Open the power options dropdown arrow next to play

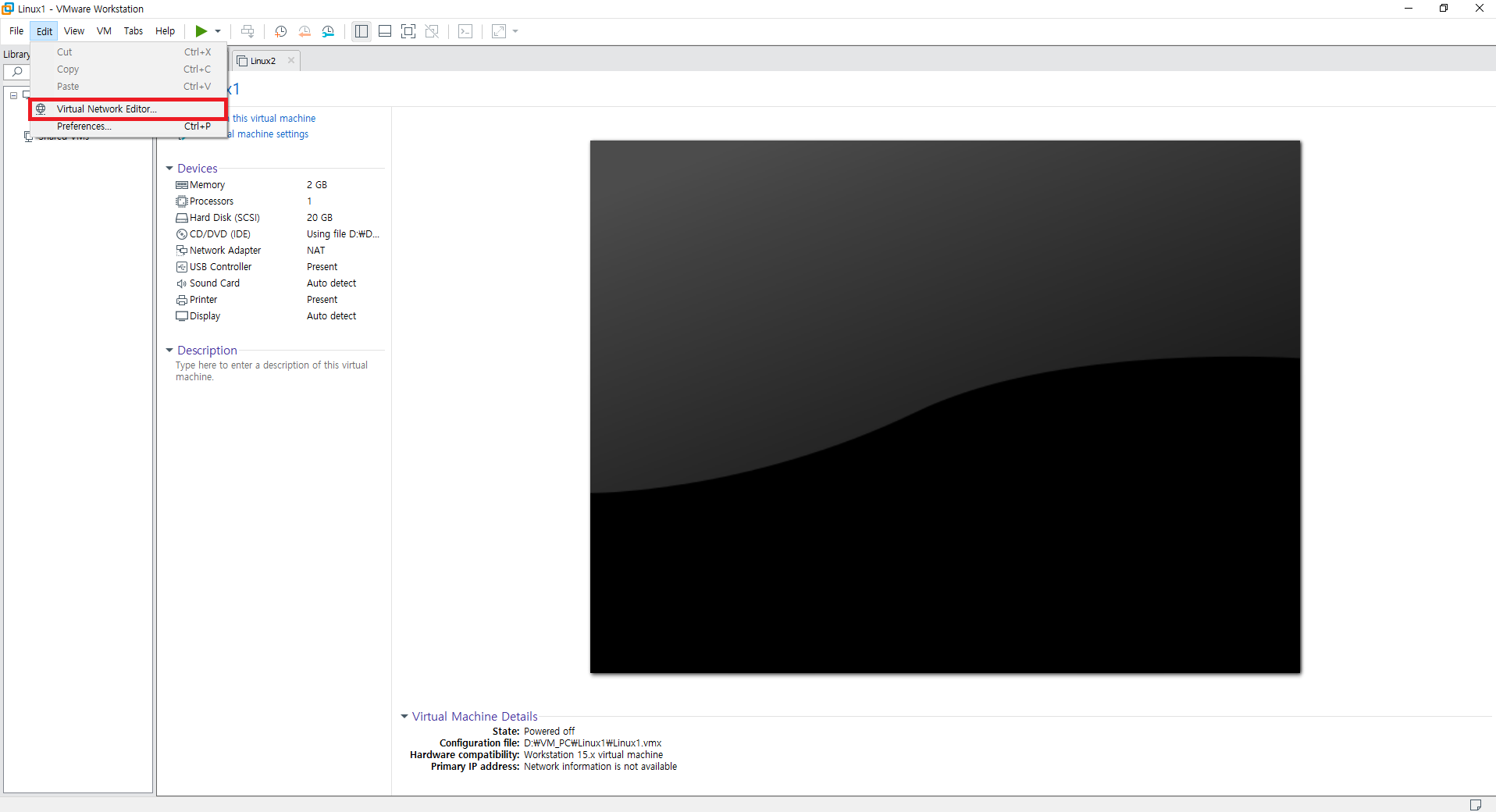tap(218, 31)
